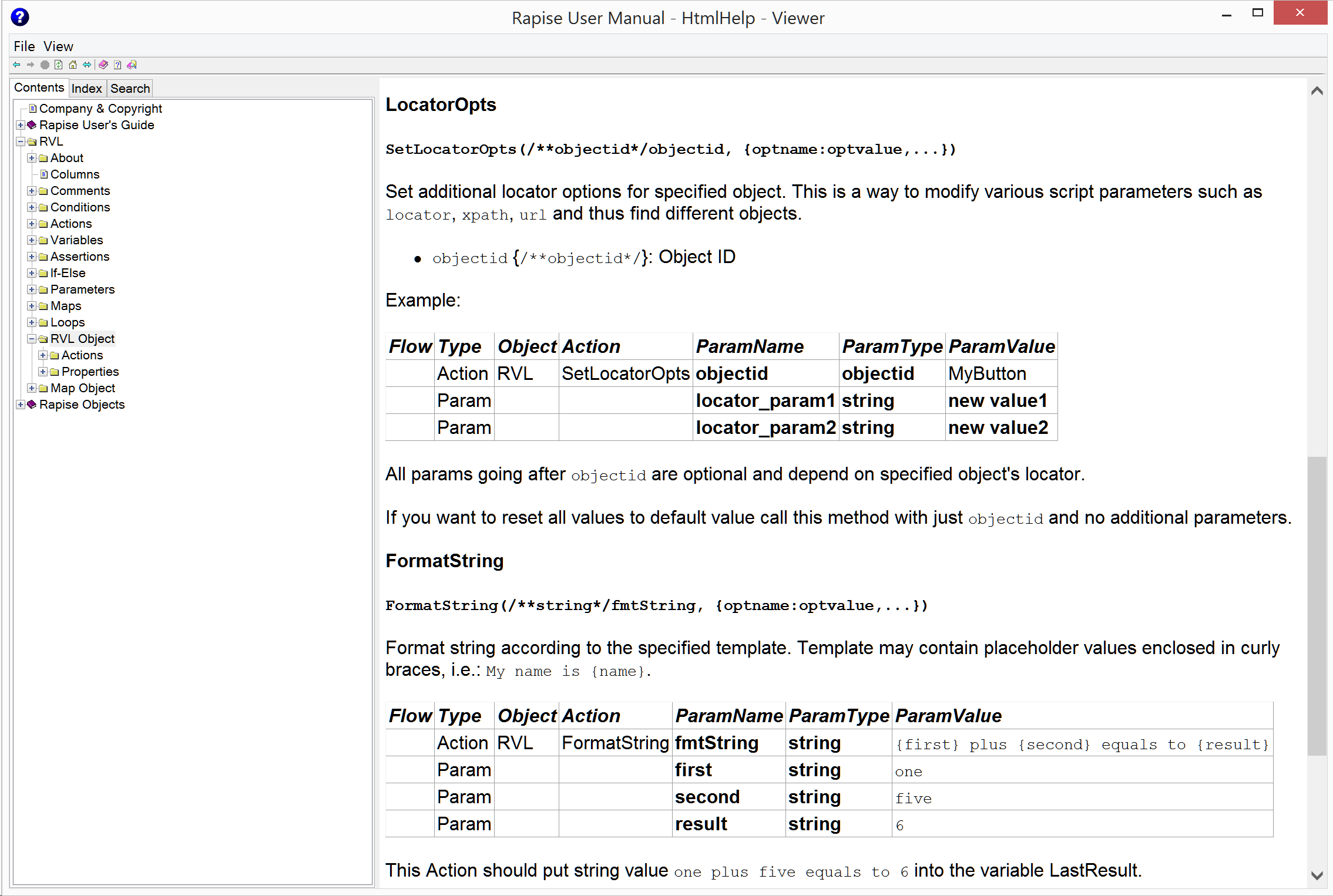
Task: Switch to the Search tab
Action: (x=130, y=89)
